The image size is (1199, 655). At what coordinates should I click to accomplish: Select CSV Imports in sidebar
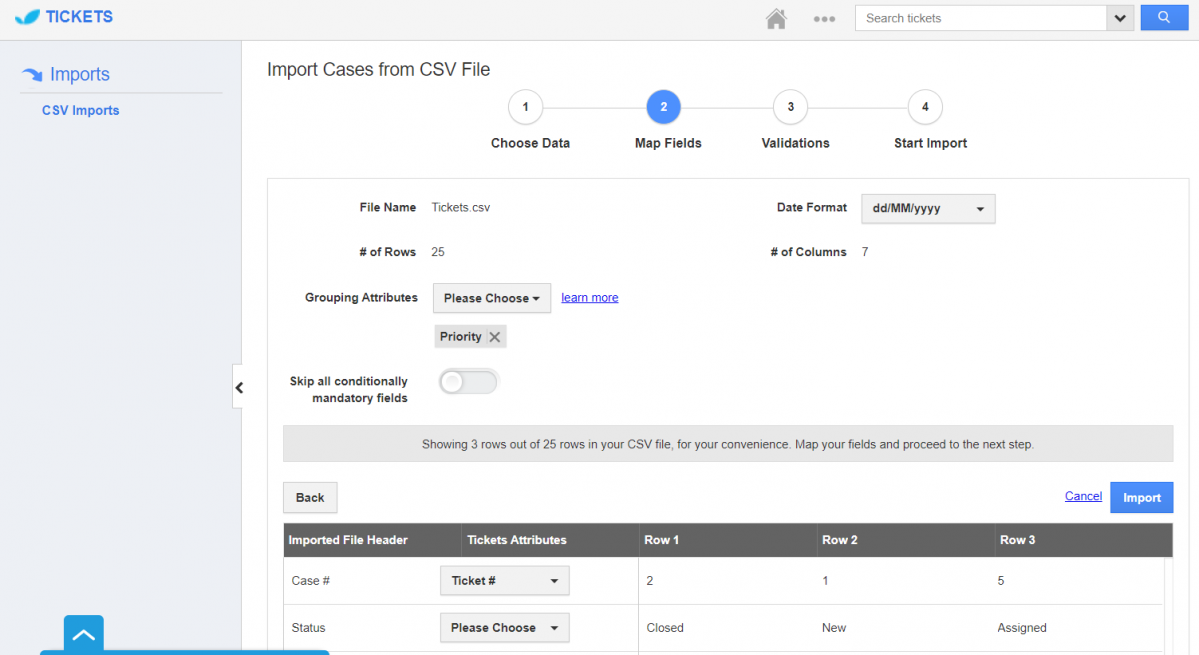80,111
